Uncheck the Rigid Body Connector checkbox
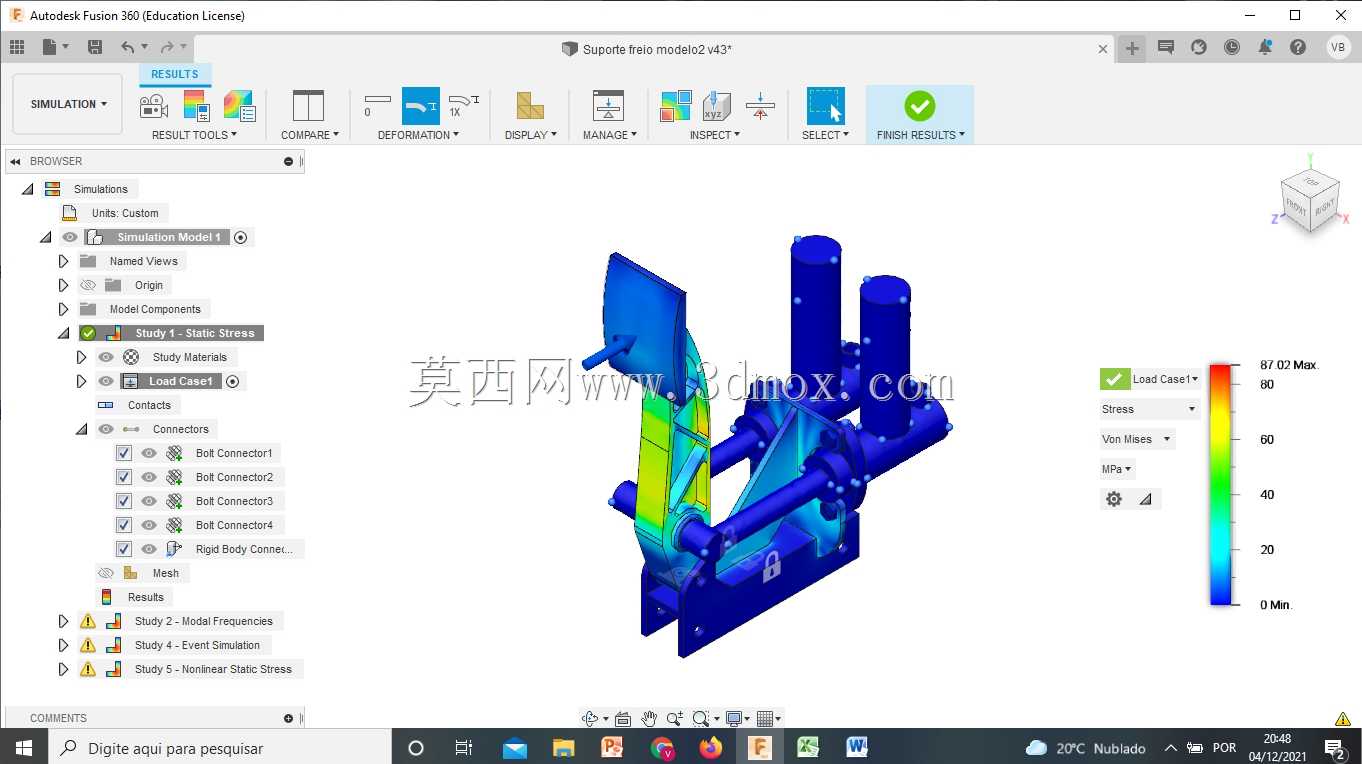1362x764 pixels. pyautogui.click(x=124, y=549)
